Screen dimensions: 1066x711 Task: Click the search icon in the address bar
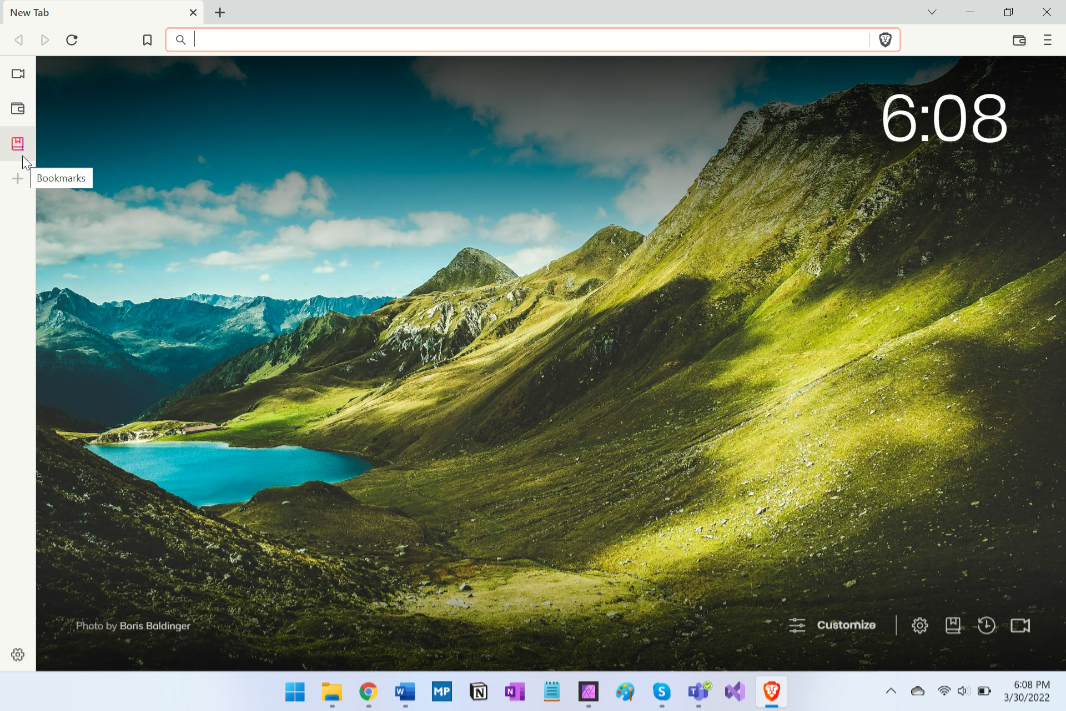pos(180,40)
